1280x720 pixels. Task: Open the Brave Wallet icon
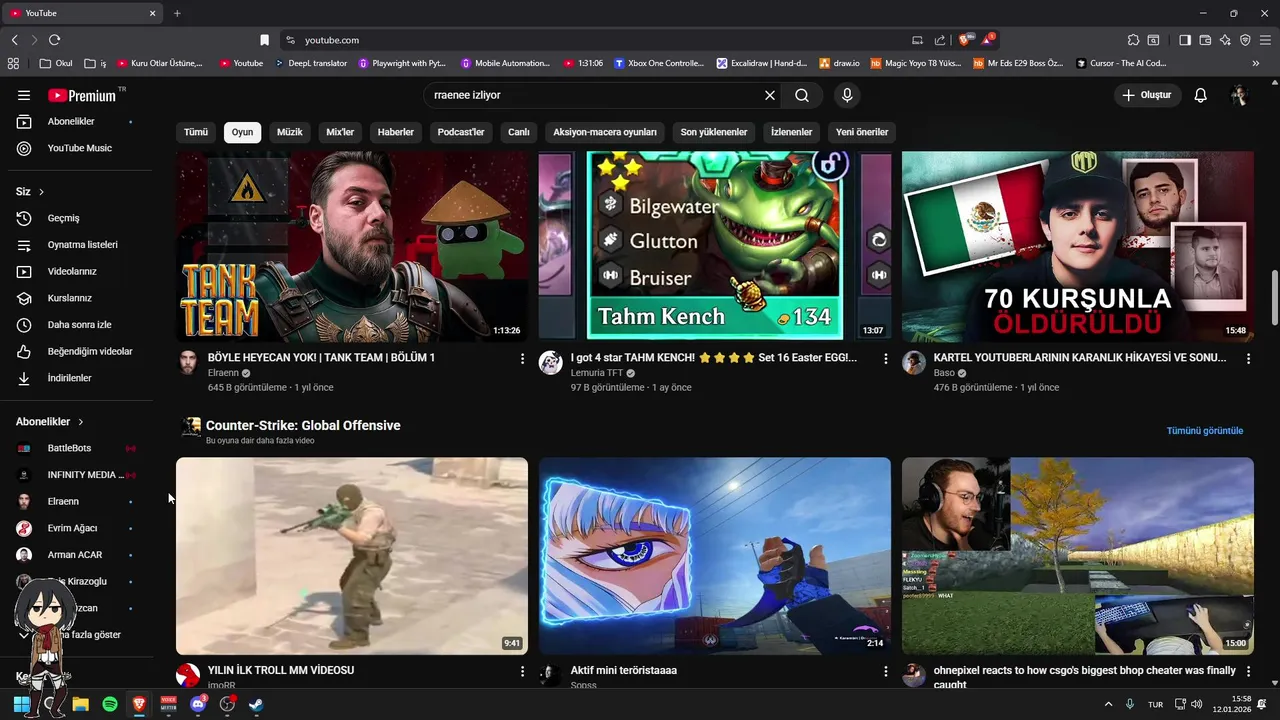pyautogui.click(x=1205, y=40)
